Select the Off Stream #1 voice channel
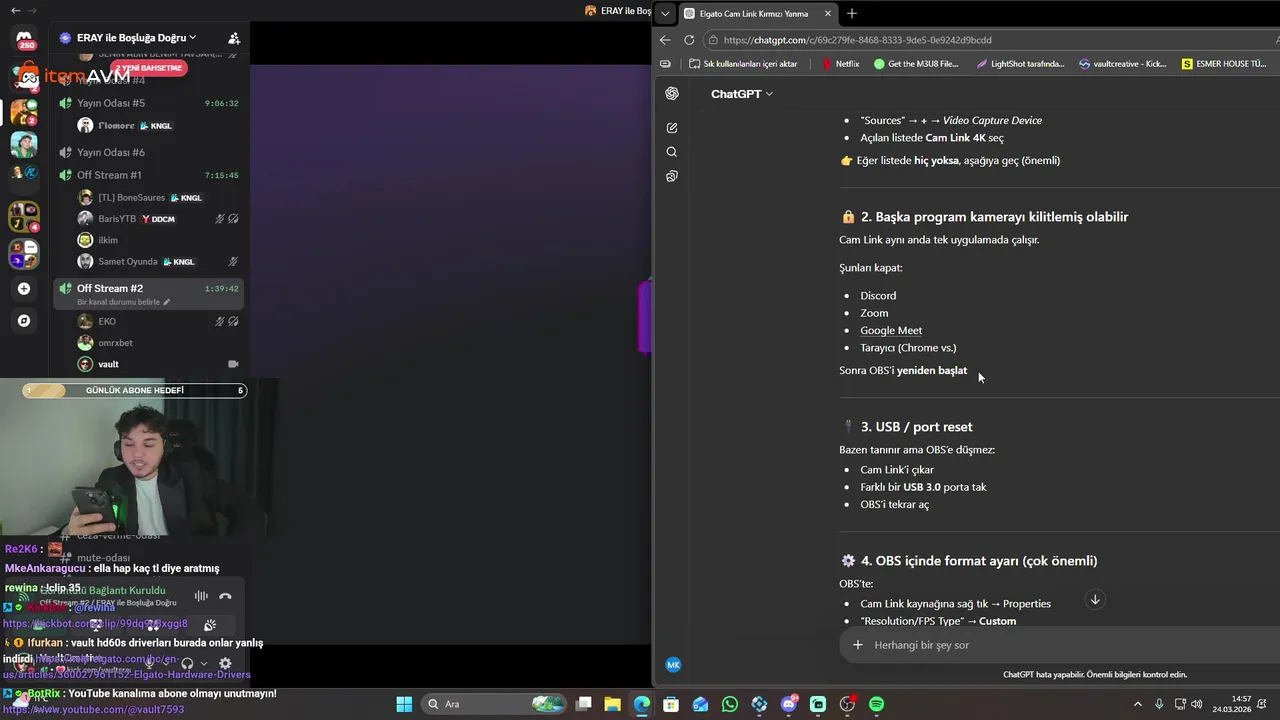Viewport: 1280px width, 720px height. 148,175
